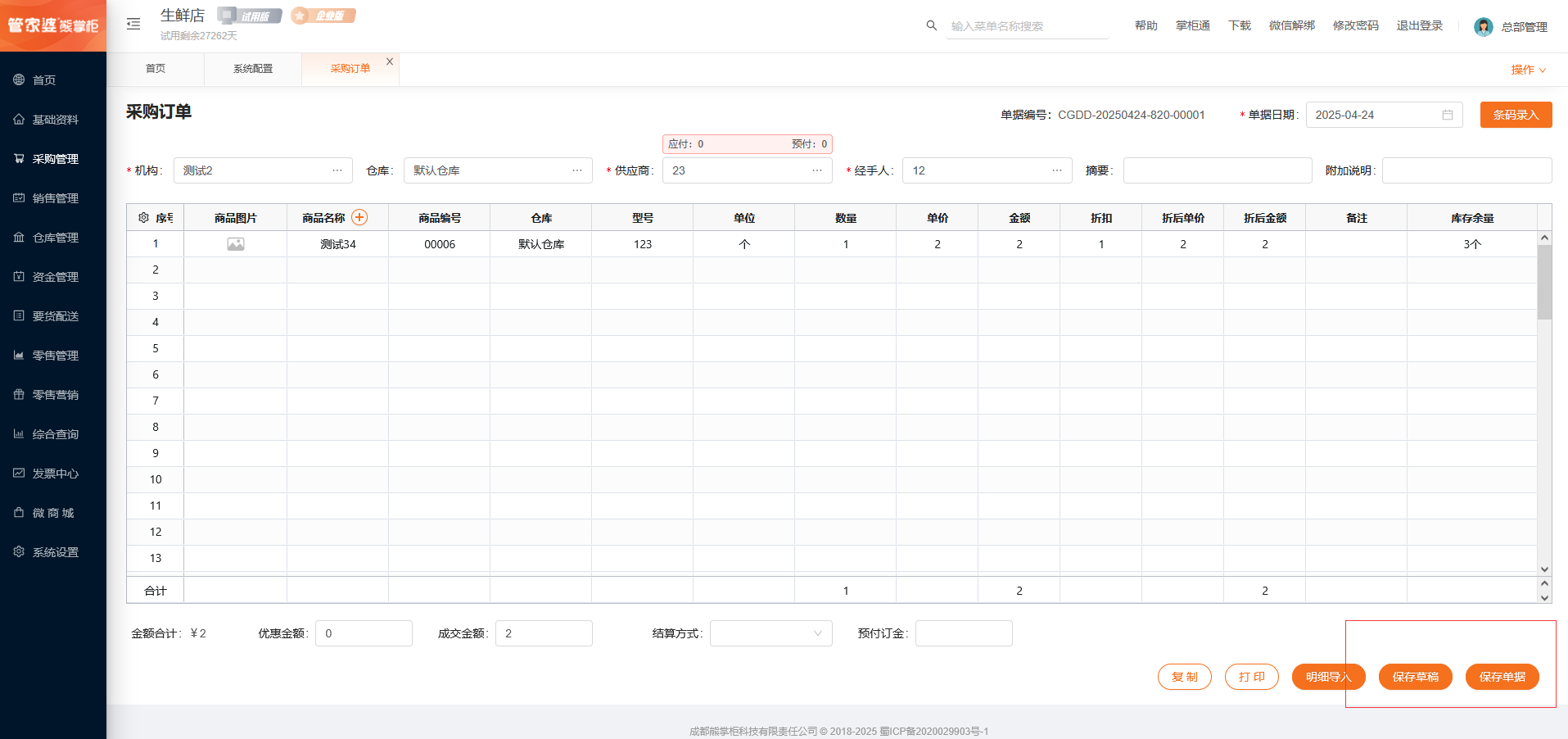Click the totals row up arrow
The height and width of the screenshot is (739, 1568).
tap(1544, 583)
